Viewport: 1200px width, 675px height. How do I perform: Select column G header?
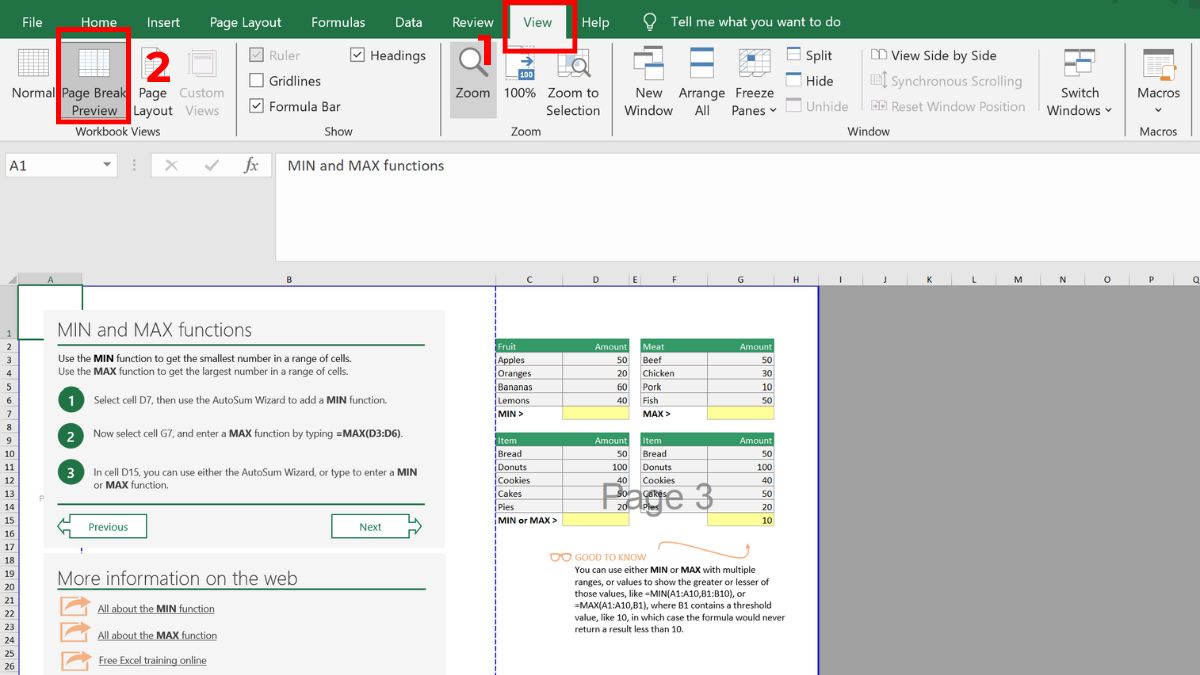click(740, 280)
